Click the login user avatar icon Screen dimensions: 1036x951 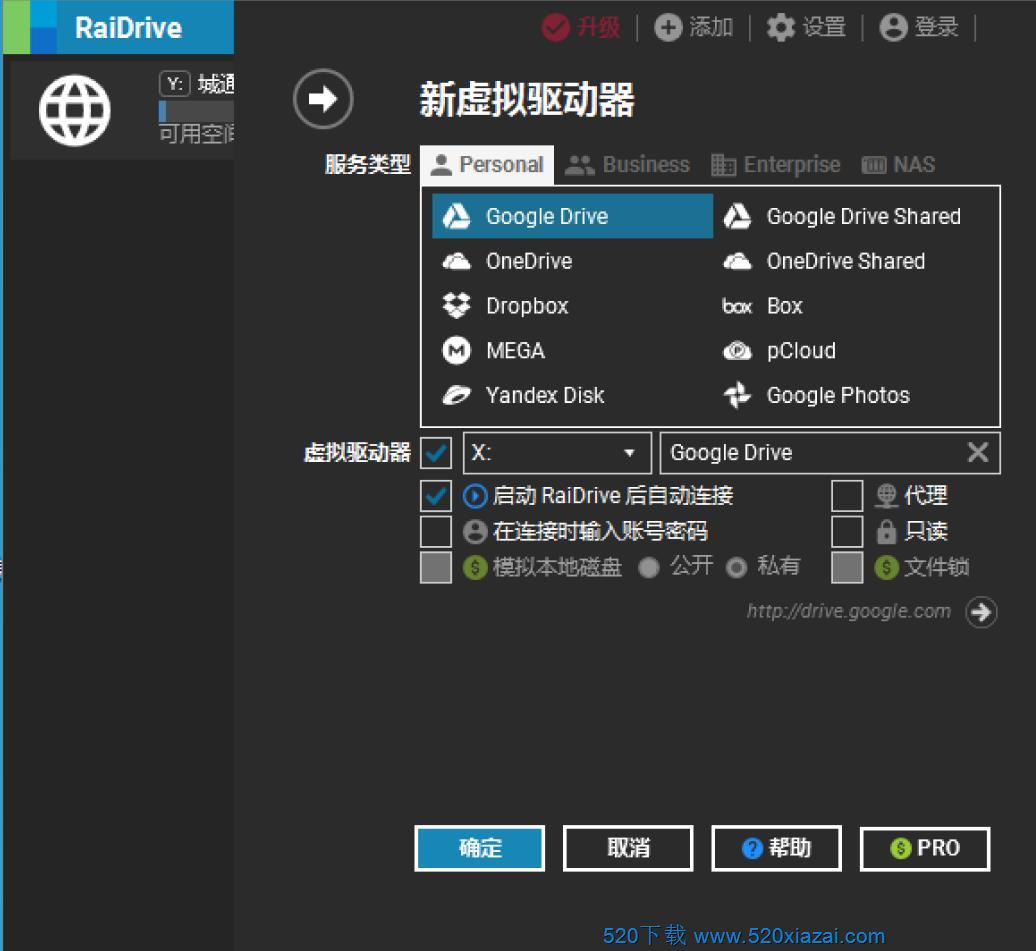click(893, 28)
